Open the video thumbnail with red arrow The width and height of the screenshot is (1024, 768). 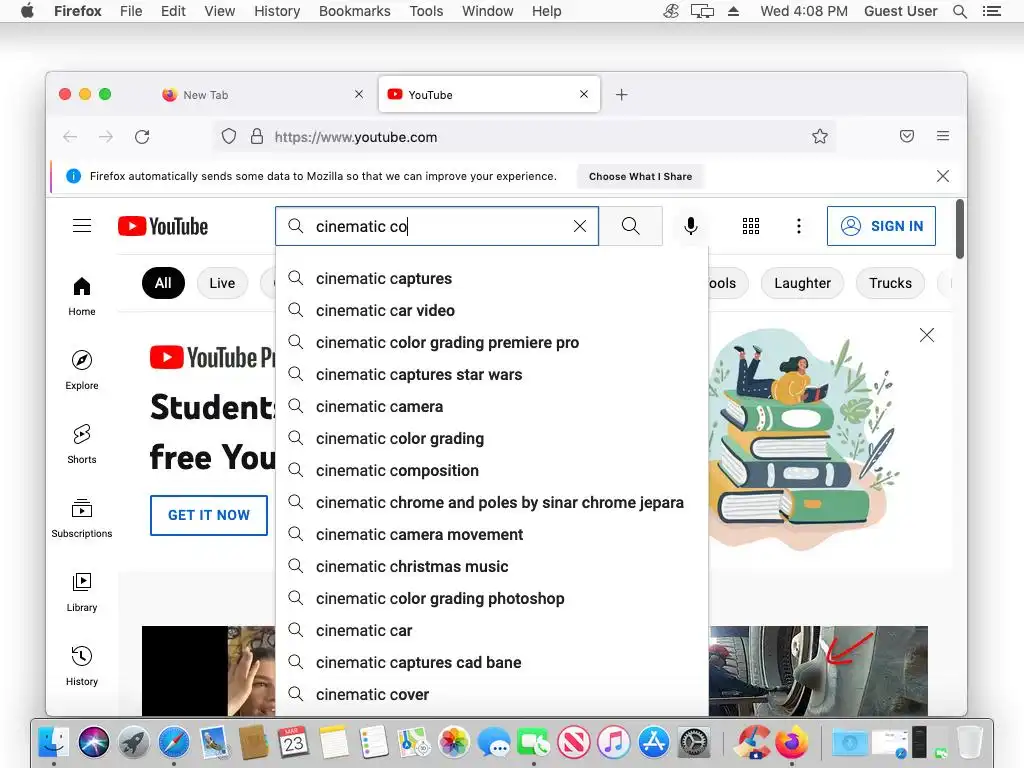point(818,671)
